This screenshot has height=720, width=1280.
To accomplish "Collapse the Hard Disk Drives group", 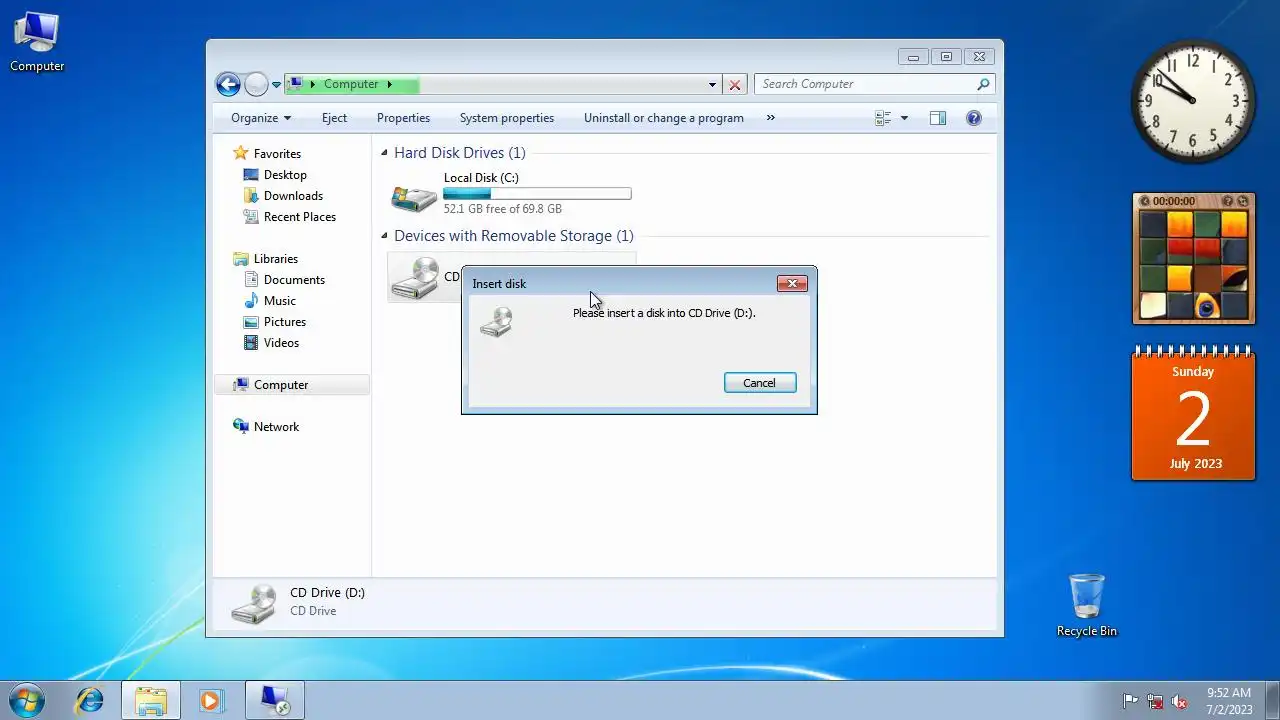I will 384,153.
